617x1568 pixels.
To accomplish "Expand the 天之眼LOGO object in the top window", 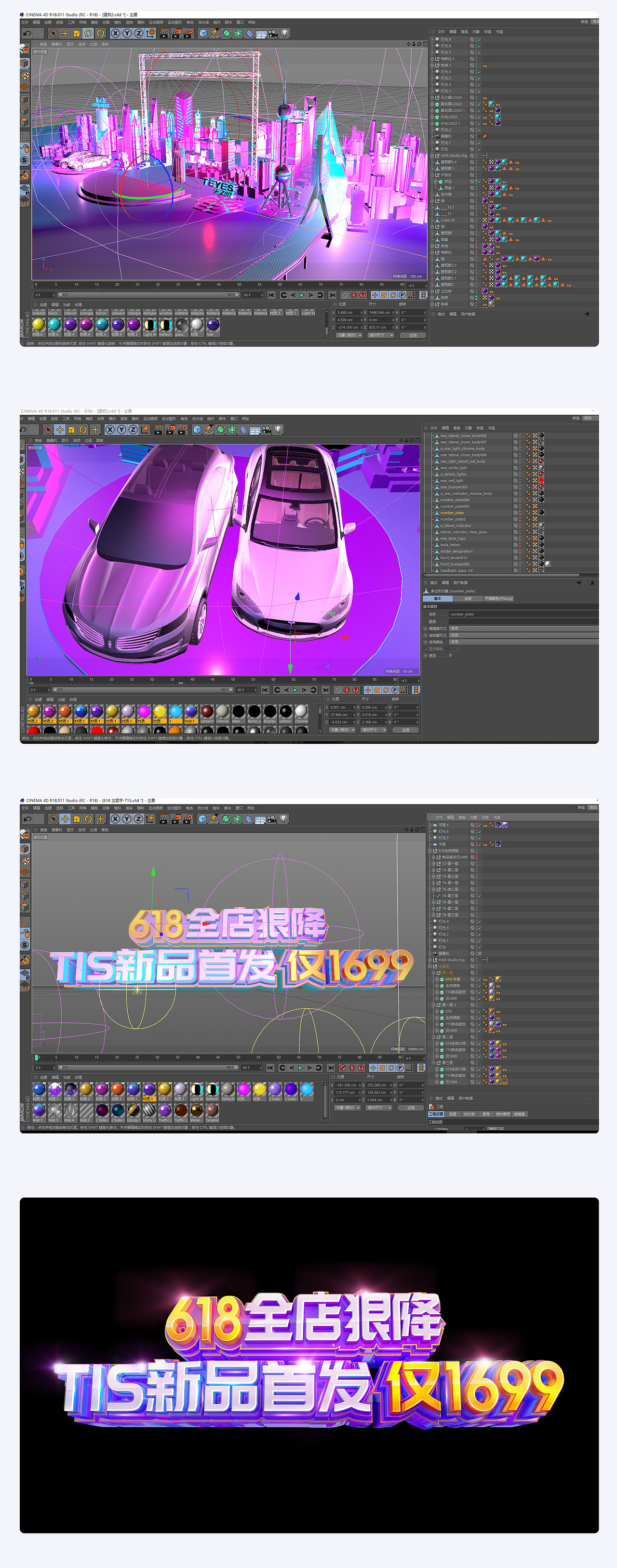I will pos(432,97).
